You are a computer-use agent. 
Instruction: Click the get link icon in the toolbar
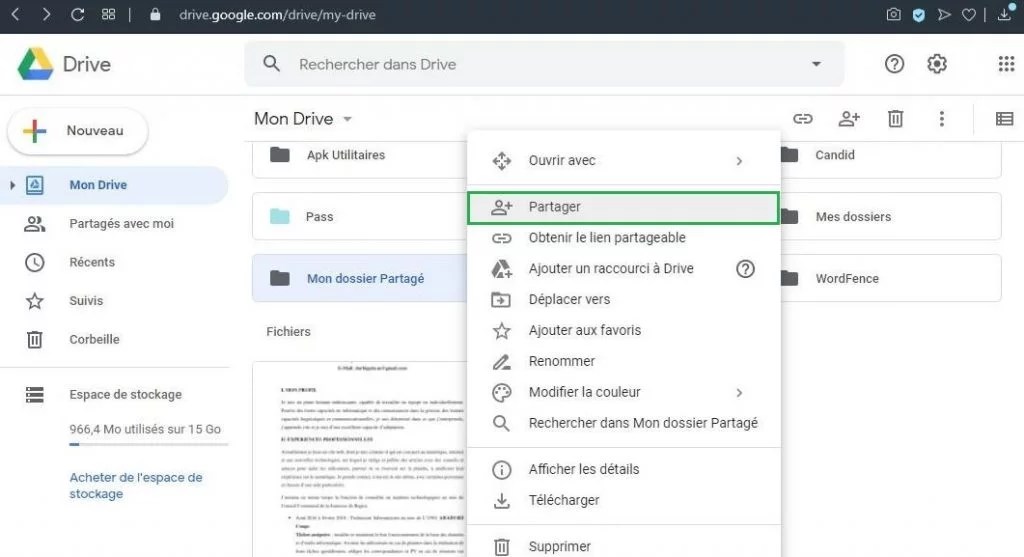(803, 119)
